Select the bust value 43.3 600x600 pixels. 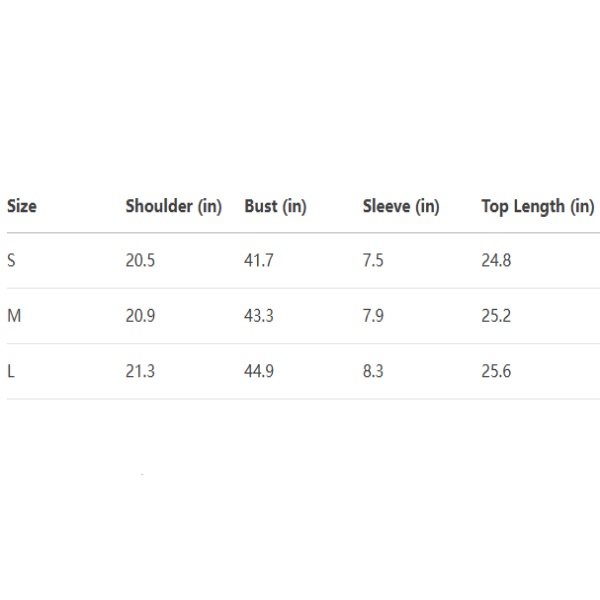[259, 316]
